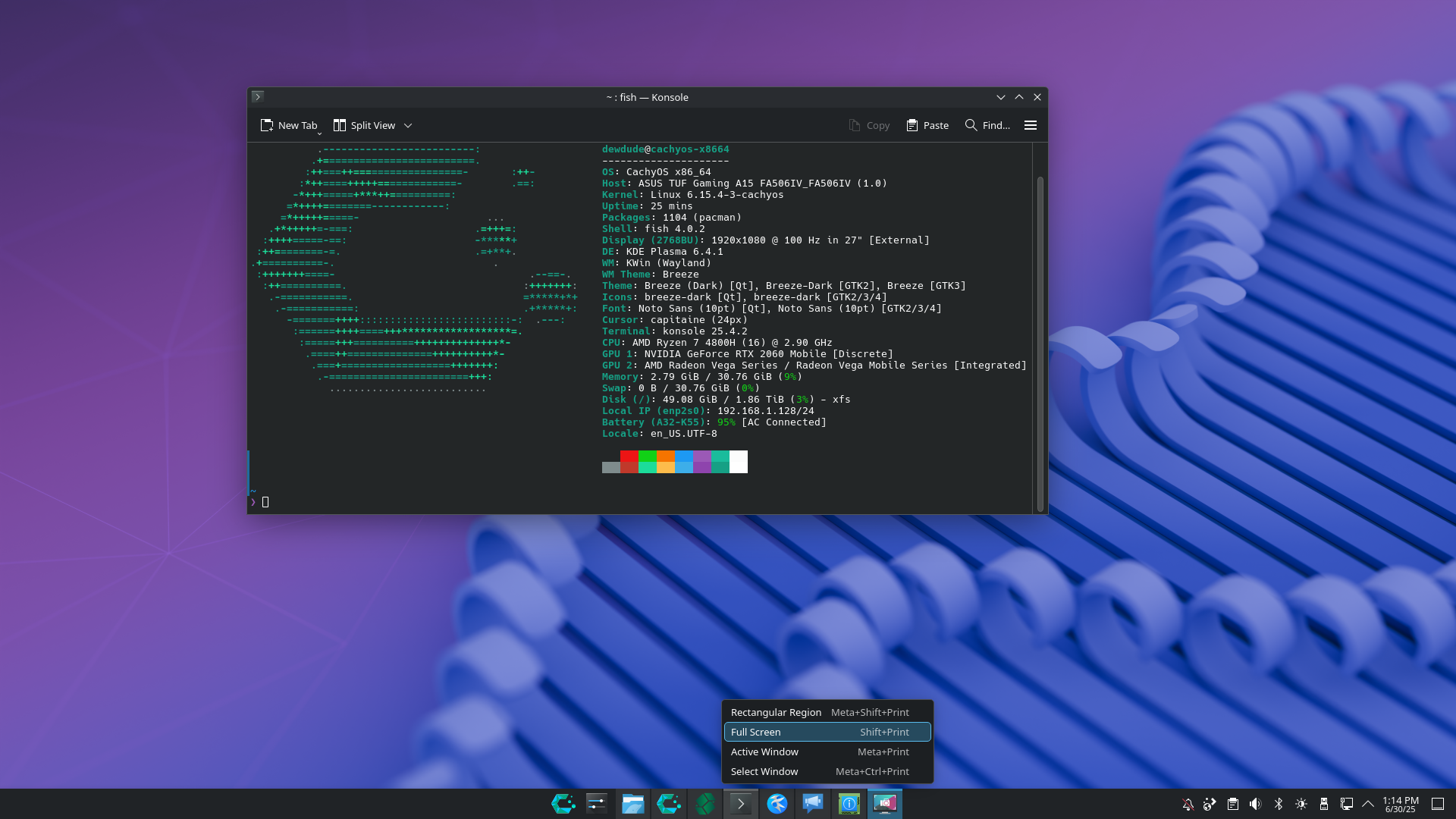1456x819 pixels.
Task: Open the second CachyOS taskbar icon
Action: tap(668, 804)
